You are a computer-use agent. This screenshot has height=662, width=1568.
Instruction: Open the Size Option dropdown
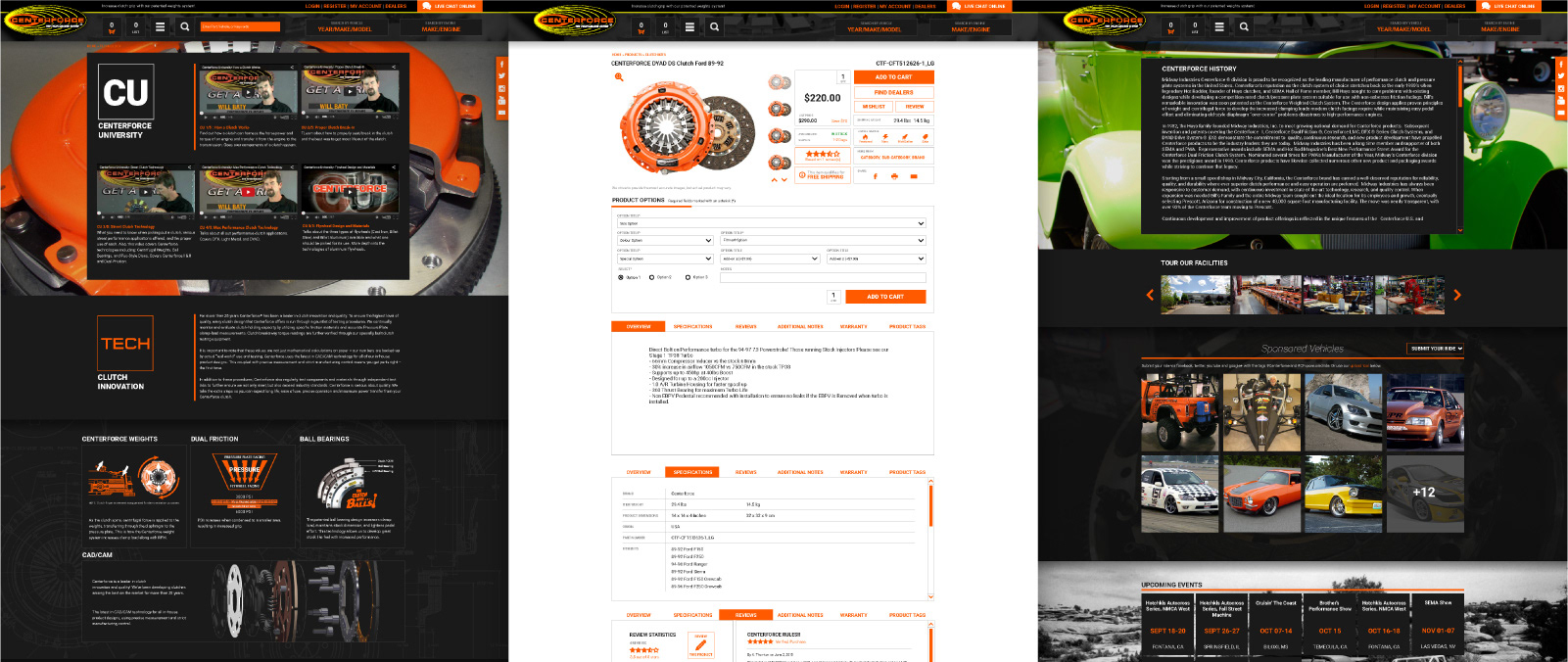click(x=771, y=223)
